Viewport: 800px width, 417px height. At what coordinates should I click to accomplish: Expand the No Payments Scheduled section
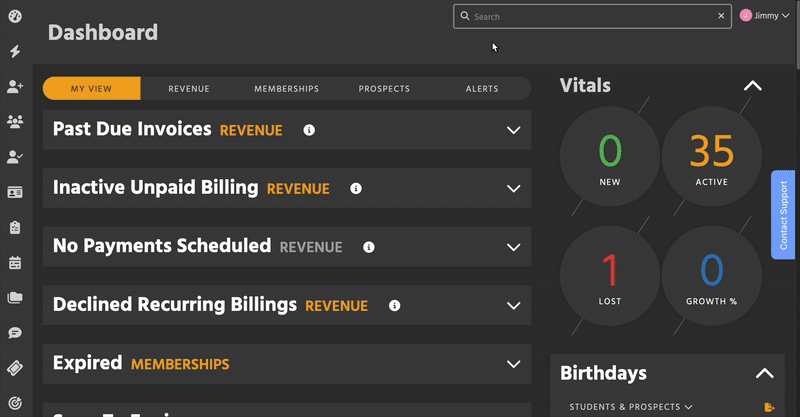point(513,248)
